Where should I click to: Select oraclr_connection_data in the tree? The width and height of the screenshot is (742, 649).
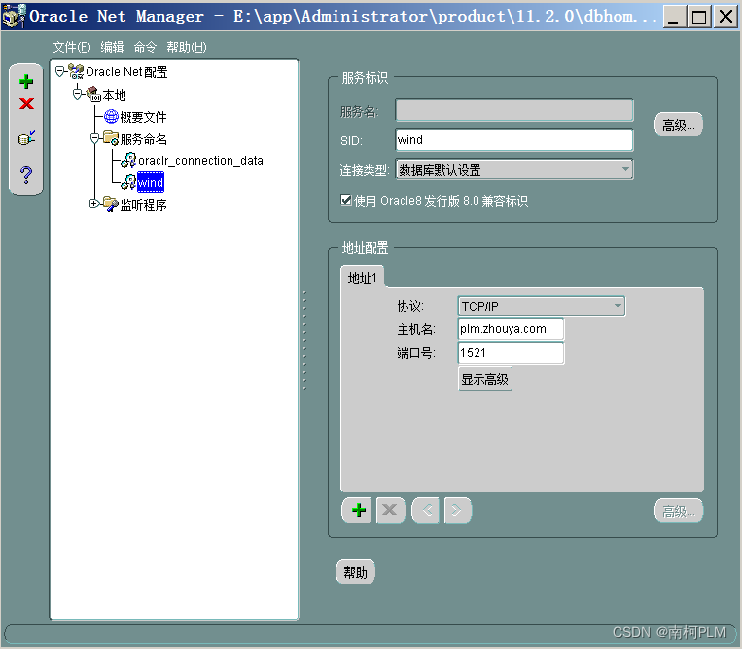(x=201, y=160)
